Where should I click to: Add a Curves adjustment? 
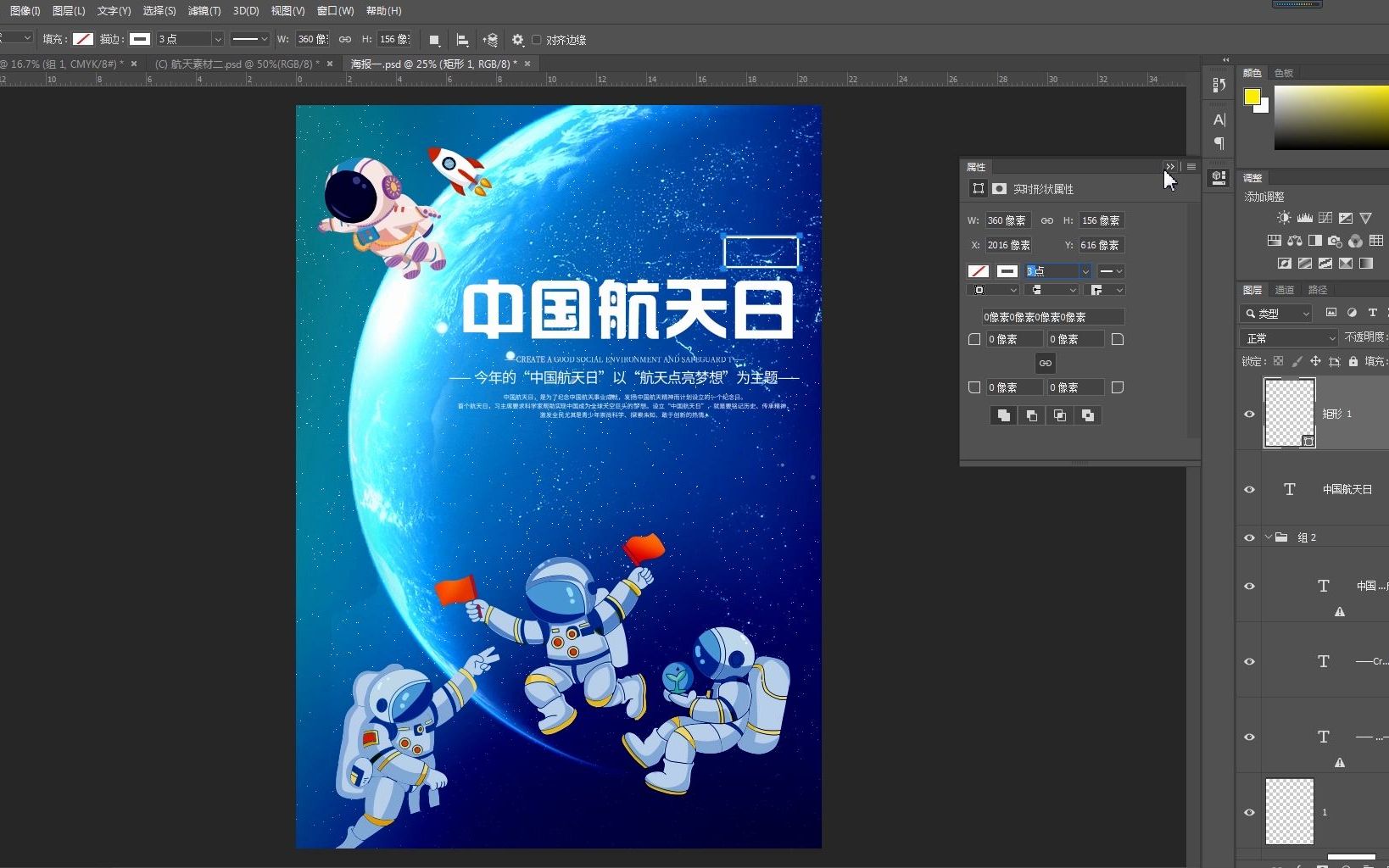pos(1325,218)
